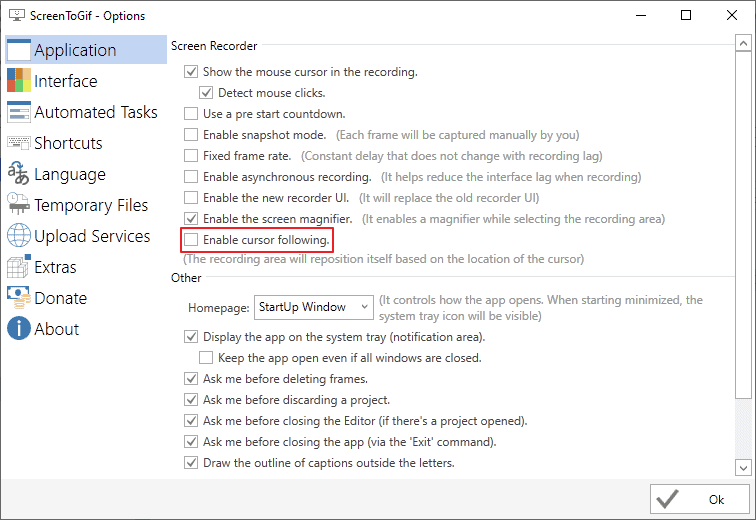This screenshot has width=756, height=520.
Task: Toggle Ask me before discarding a project
Action: coord(191,400)
